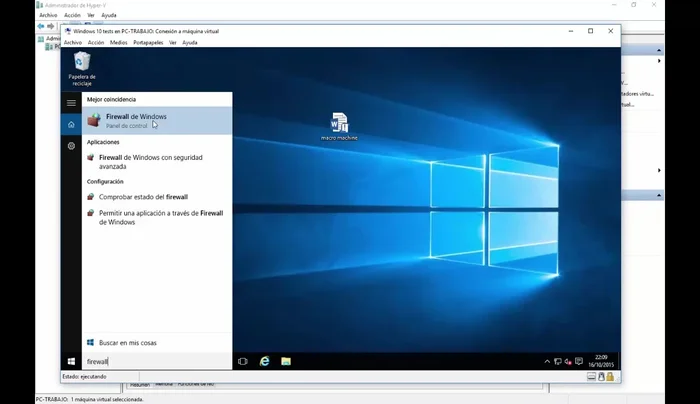The image size is (700, 404).
Task: Open Archivo menu in VM connection window
Action: pos(73,43)
